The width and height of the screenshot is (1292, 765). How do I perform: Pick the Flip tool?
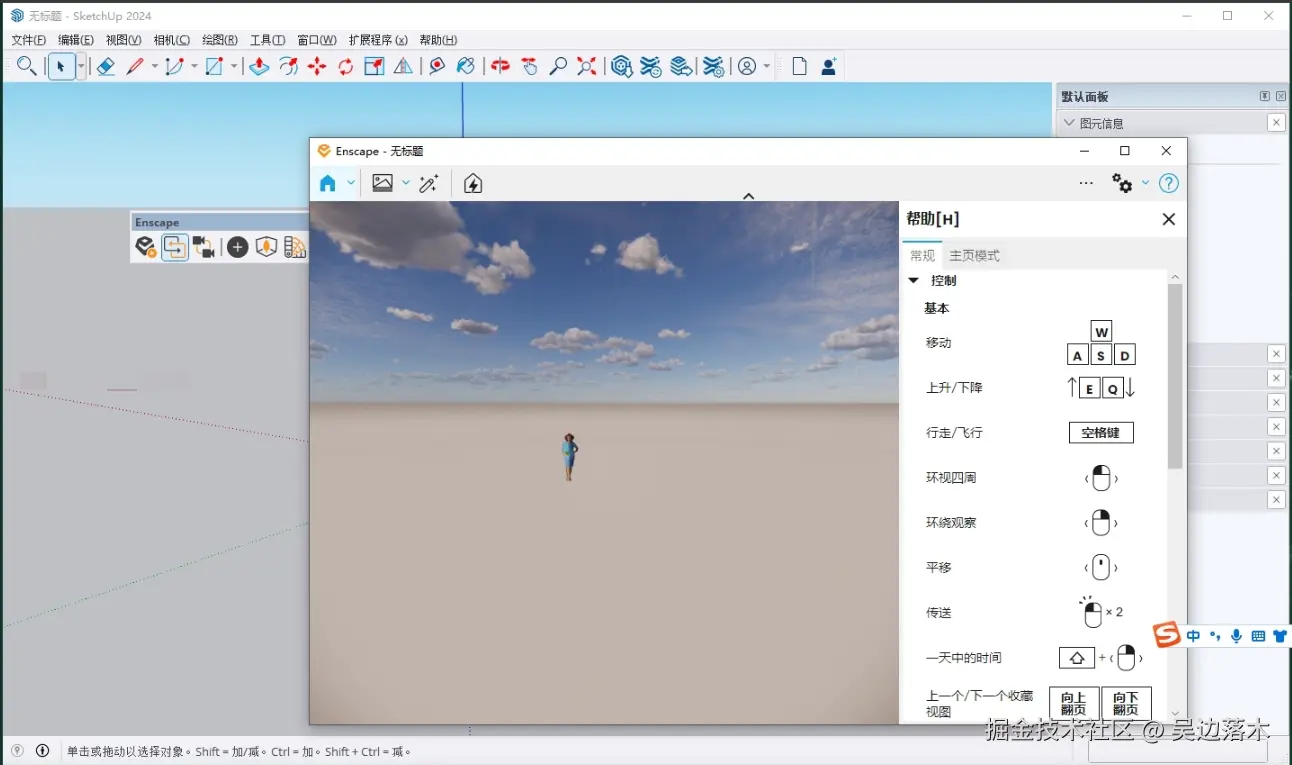403,66
